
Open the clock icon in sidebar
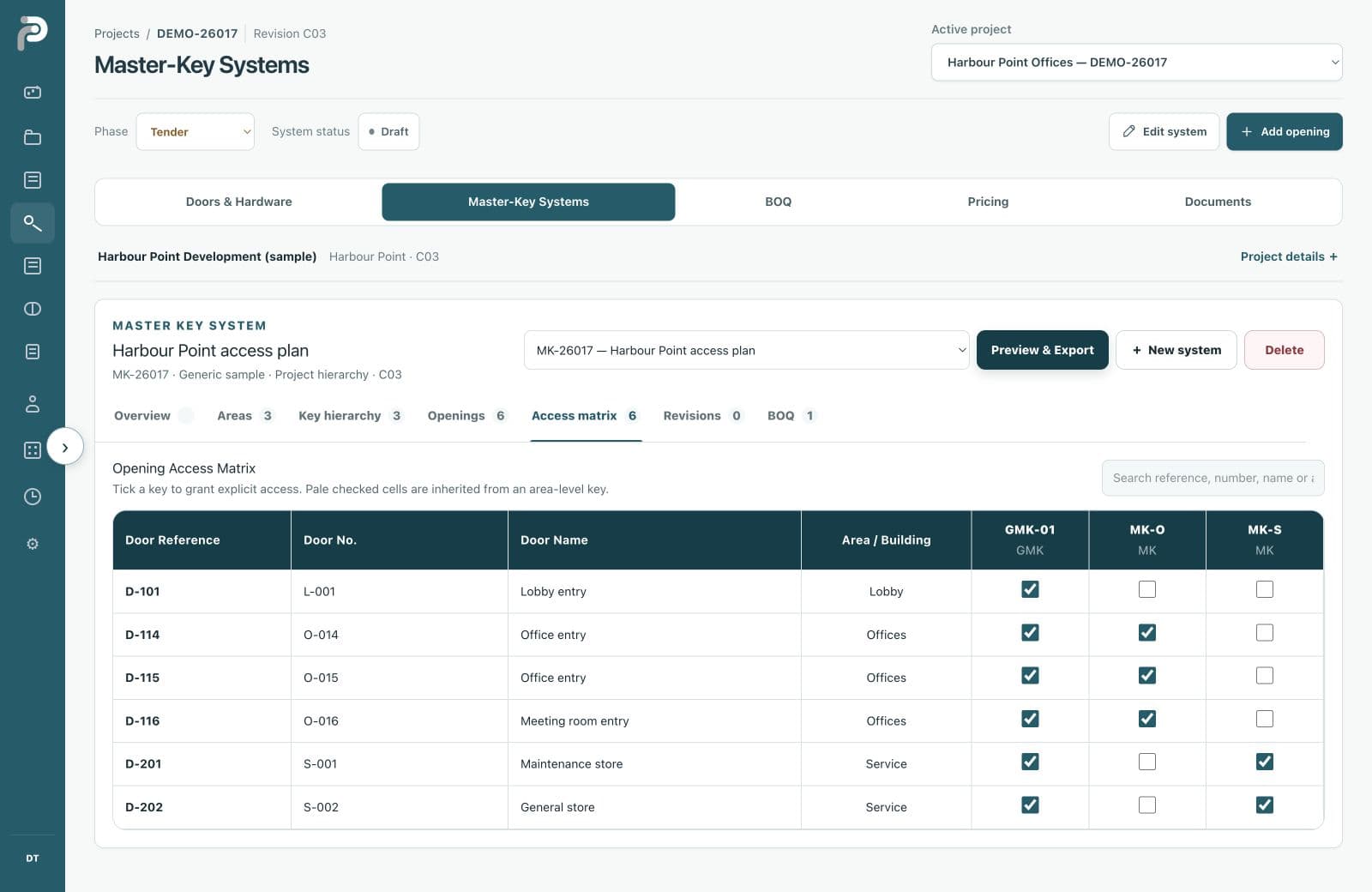[x=33, y=497]
